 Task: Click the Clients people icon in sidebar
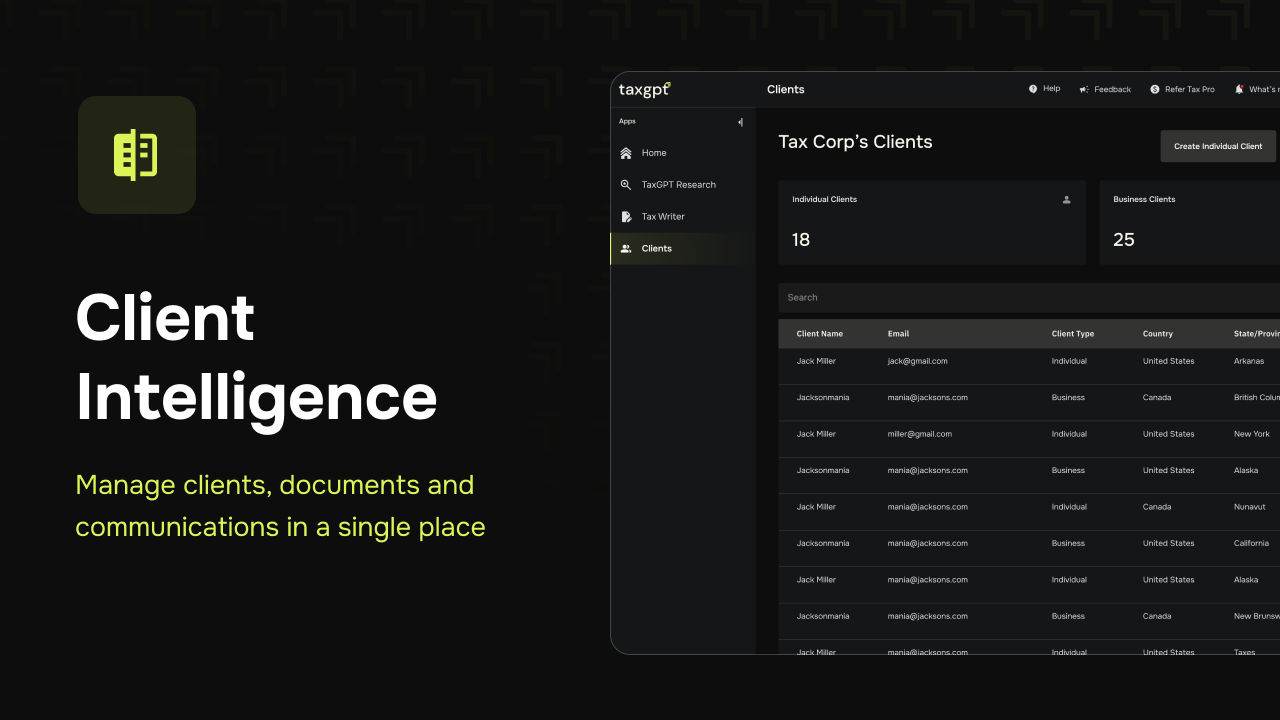[x=626, y=249]
